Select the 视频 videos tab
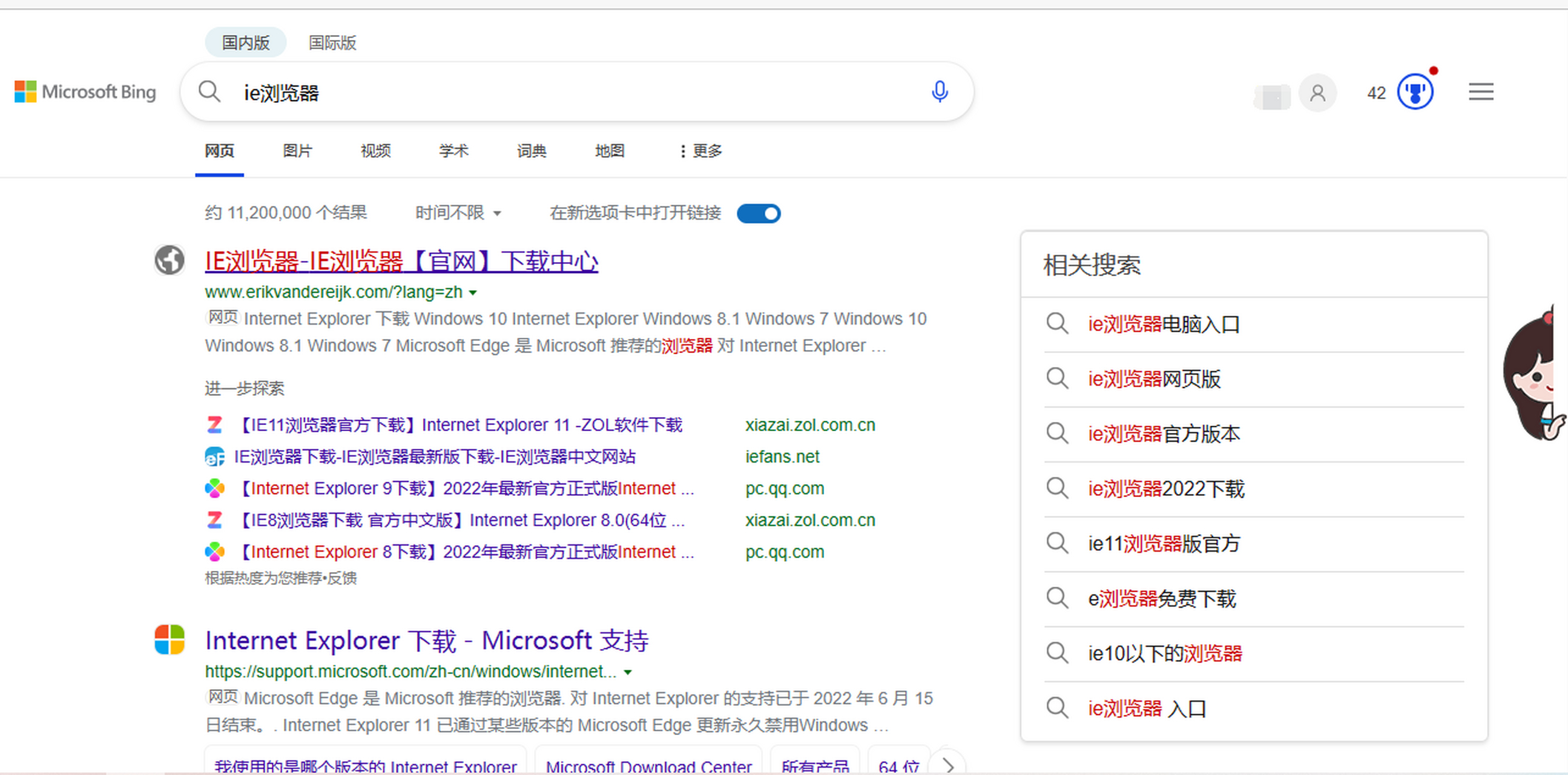1568x775 pixels. click(375, 151)
